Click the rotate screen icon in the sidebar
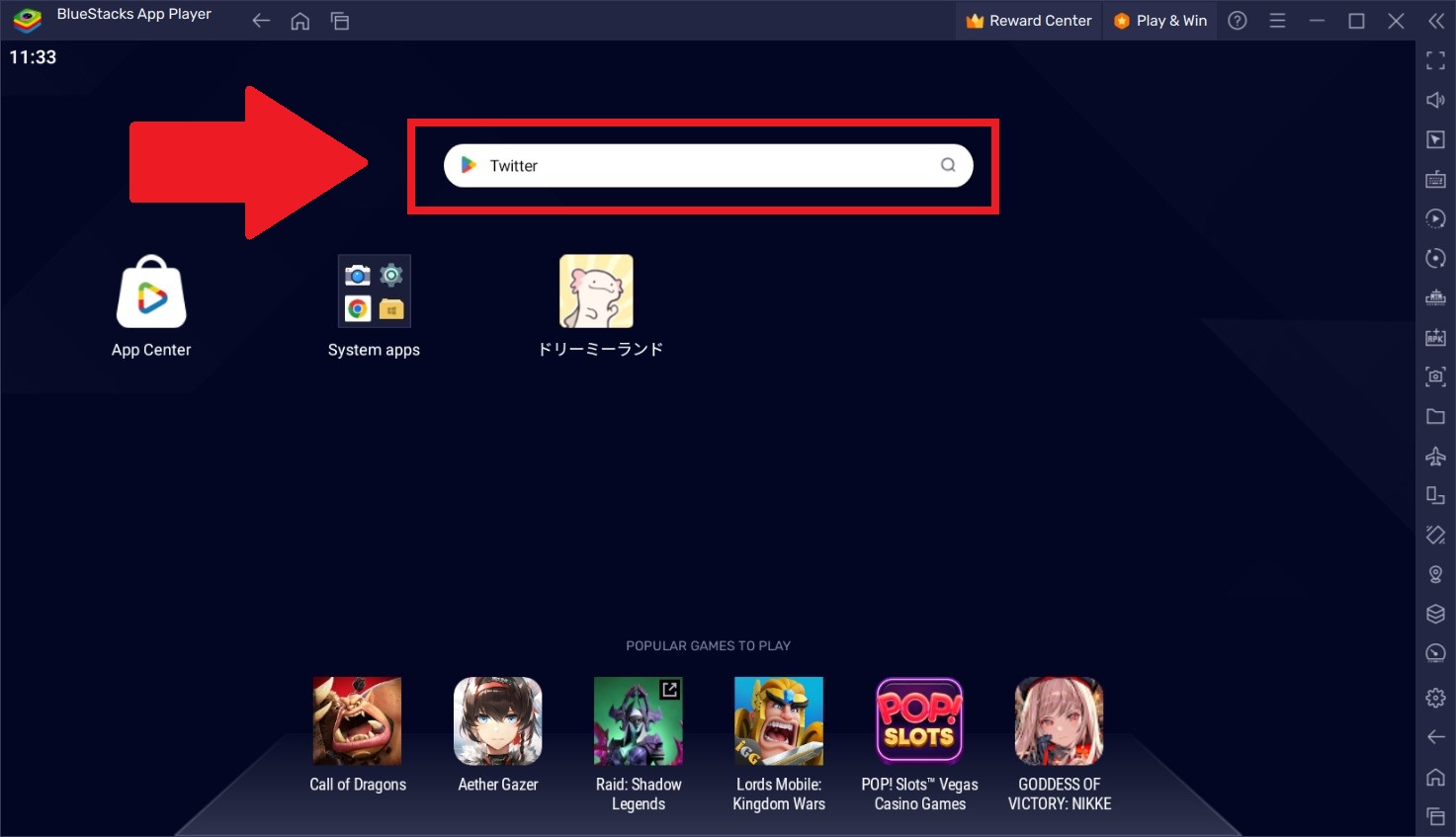1456x837 pixels. click(x=1436, y=495)
